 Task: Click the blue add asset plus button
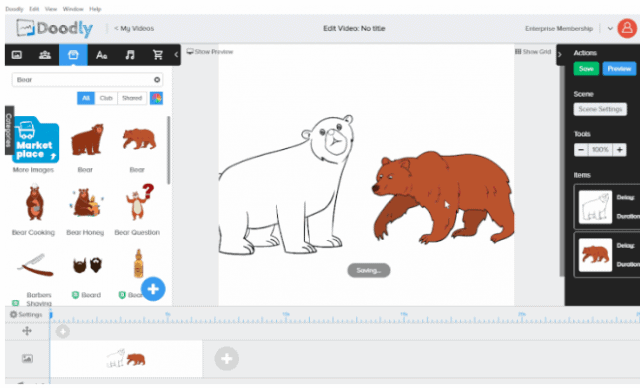(x=153, y=289)
